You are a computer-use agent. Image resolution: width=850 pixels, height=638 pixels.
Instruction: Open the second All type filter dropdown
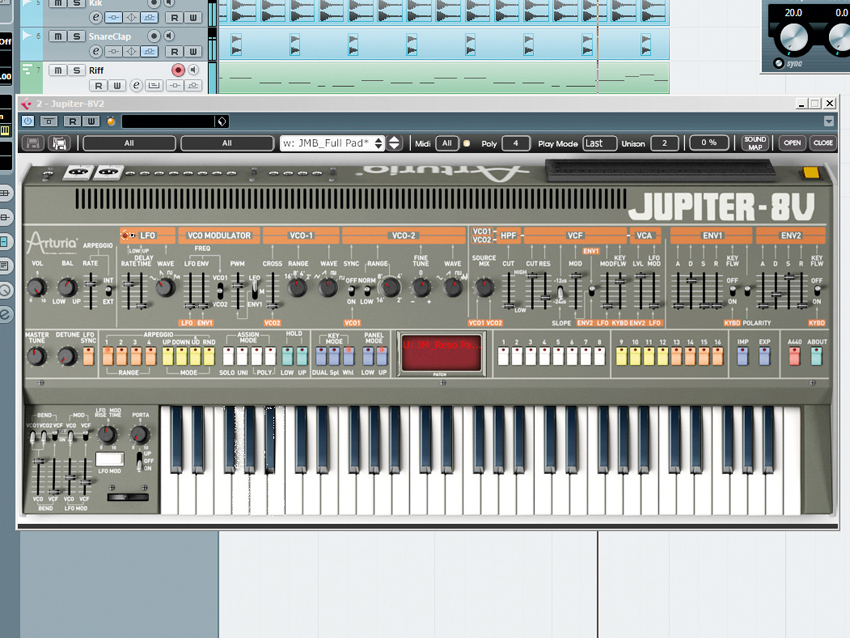[x=227, y=143]
